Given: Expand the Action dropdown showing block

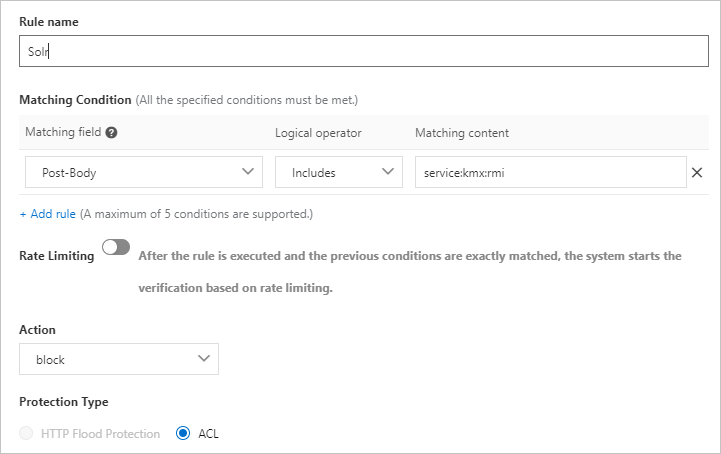Looking at the screenshot, I should point(118,359).
